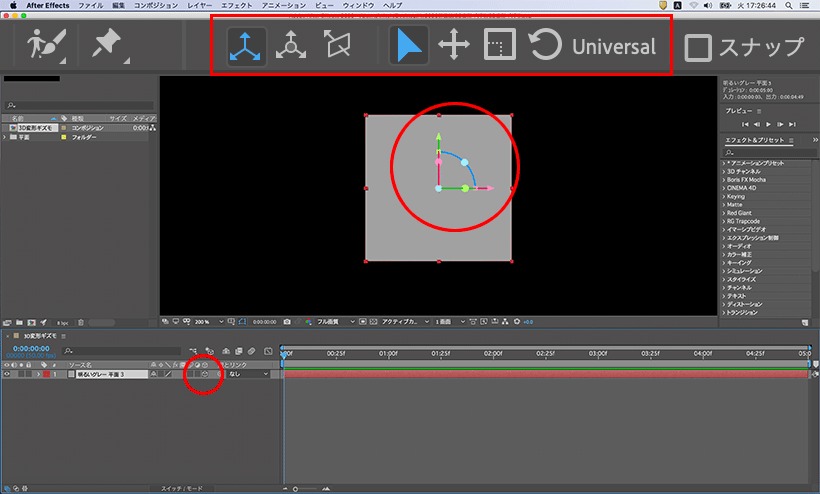Open the 1画面 view layout dropdown
This screenshot has width=820, height=494.
(450, 322)
